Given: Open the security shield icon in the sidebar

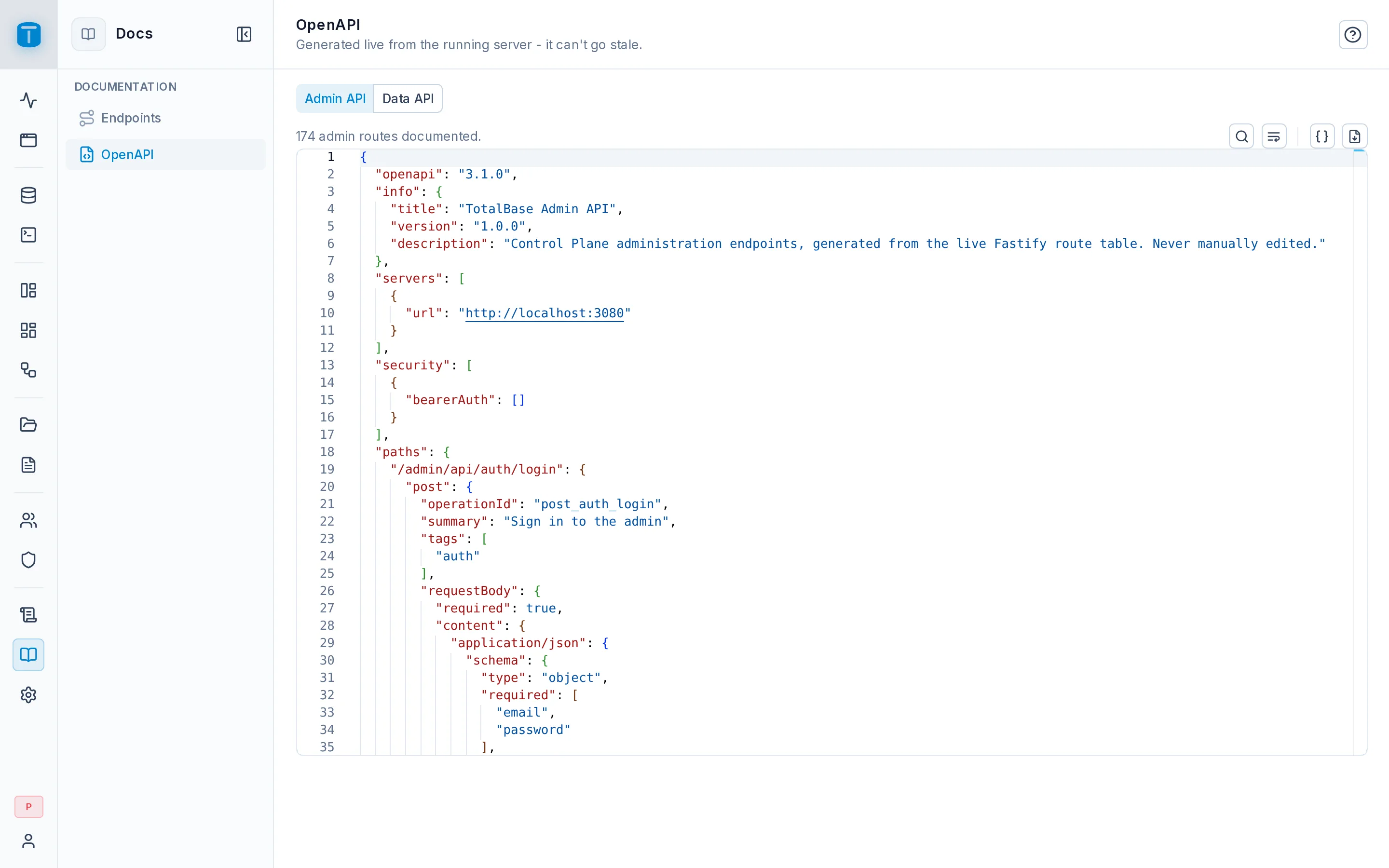Looking at the screenshot, I should [x=29, y=560].
